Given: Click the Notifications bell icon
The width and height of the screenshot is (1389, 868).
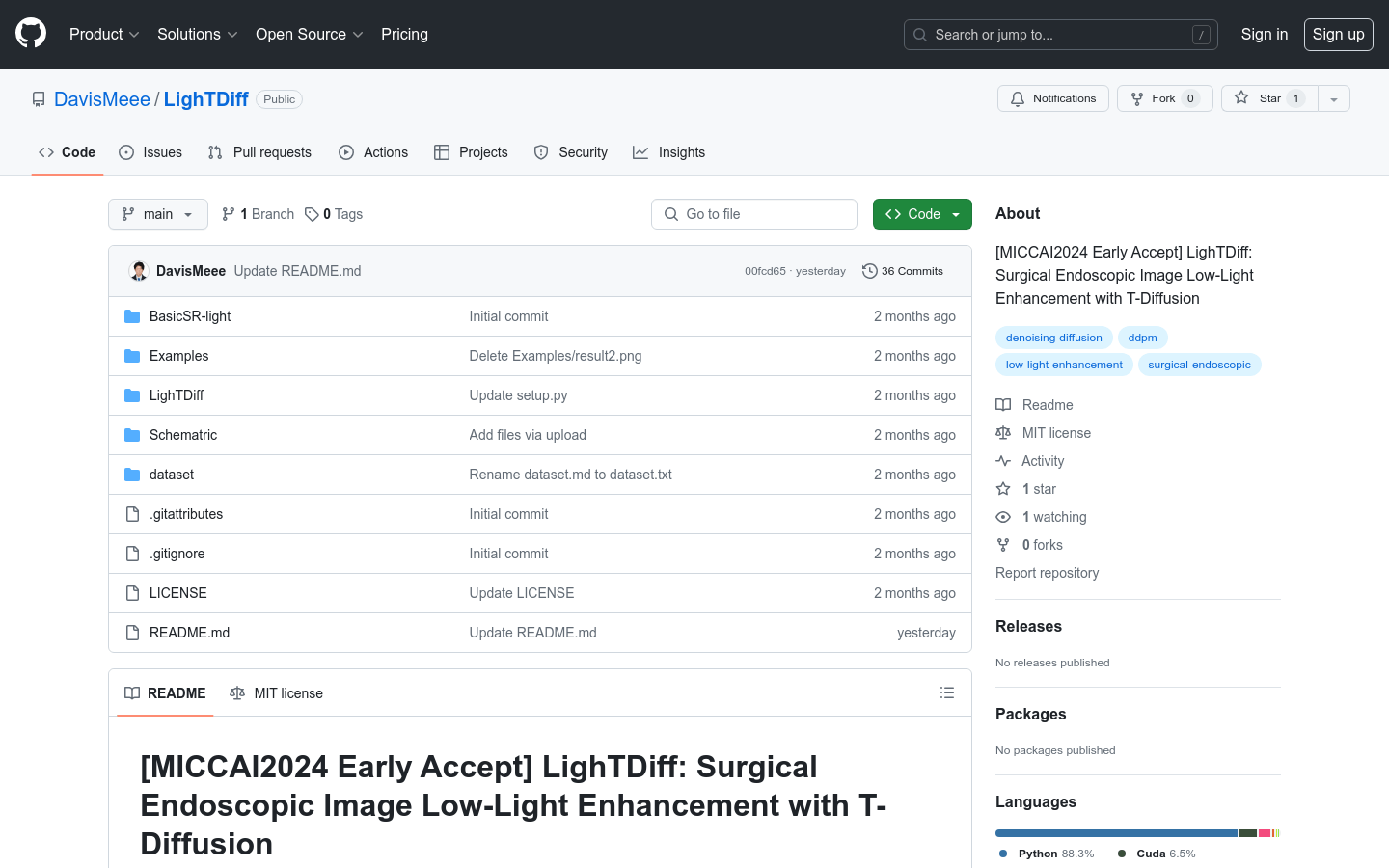Looking at the screenshot, I should click(x=1018, y=98).
